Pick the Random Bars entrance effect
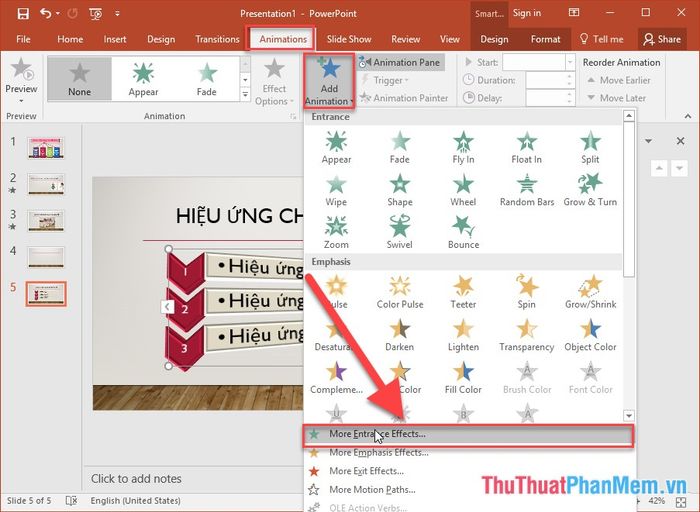The image size is (700, 512). click(x=527, y=190)
